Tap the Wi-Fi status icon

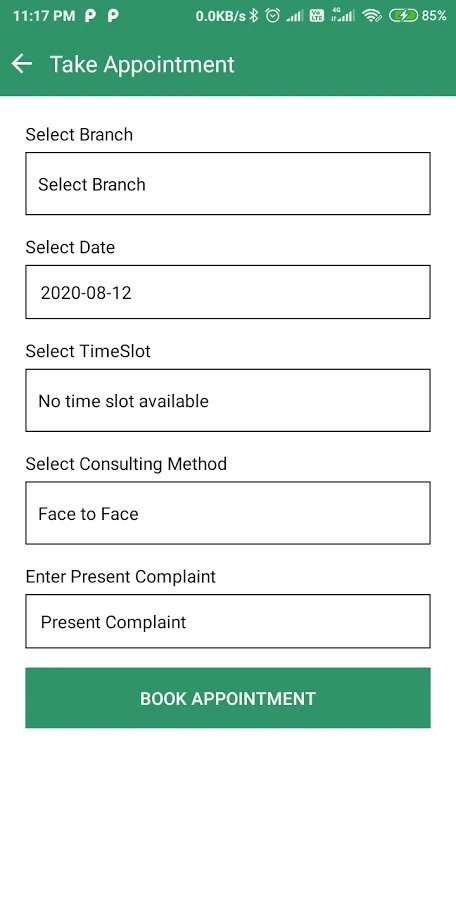pyautogui.click(x=371, y=16)
